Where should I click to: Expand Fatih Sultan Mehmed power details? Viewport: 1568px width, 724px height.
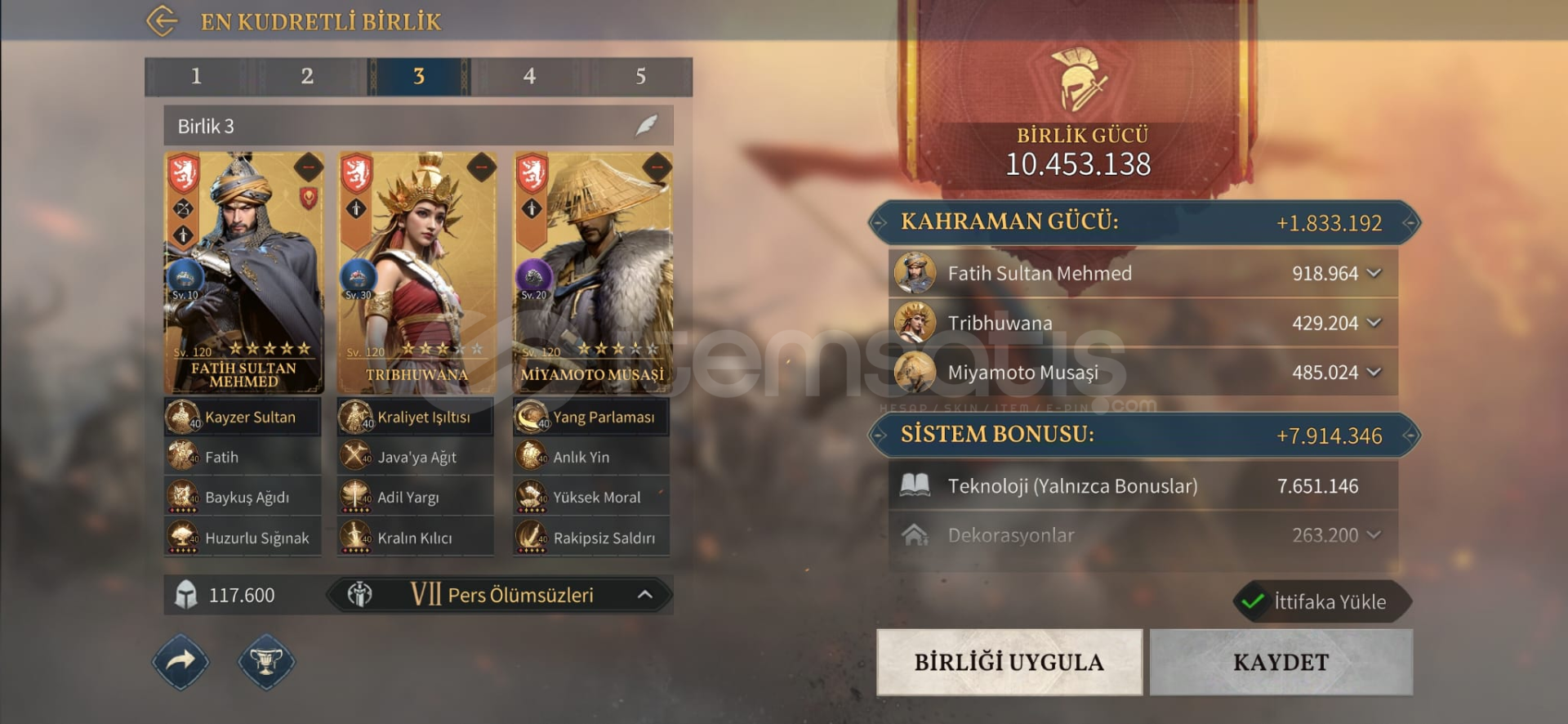point(1374,273)
